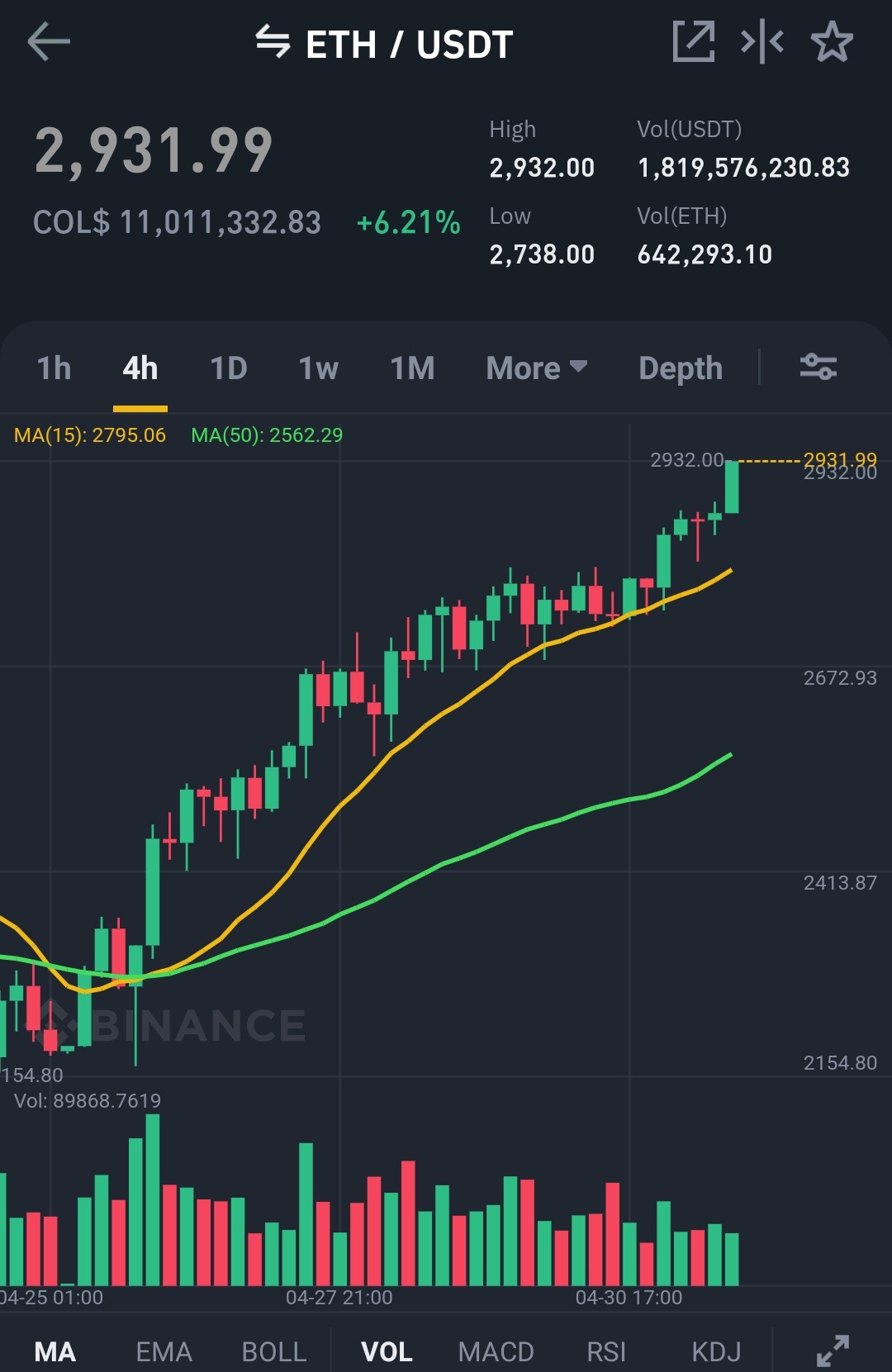Screen dimensions: 892x1372
Task: Toggle the BOLL indicator
Action: 274,1351
